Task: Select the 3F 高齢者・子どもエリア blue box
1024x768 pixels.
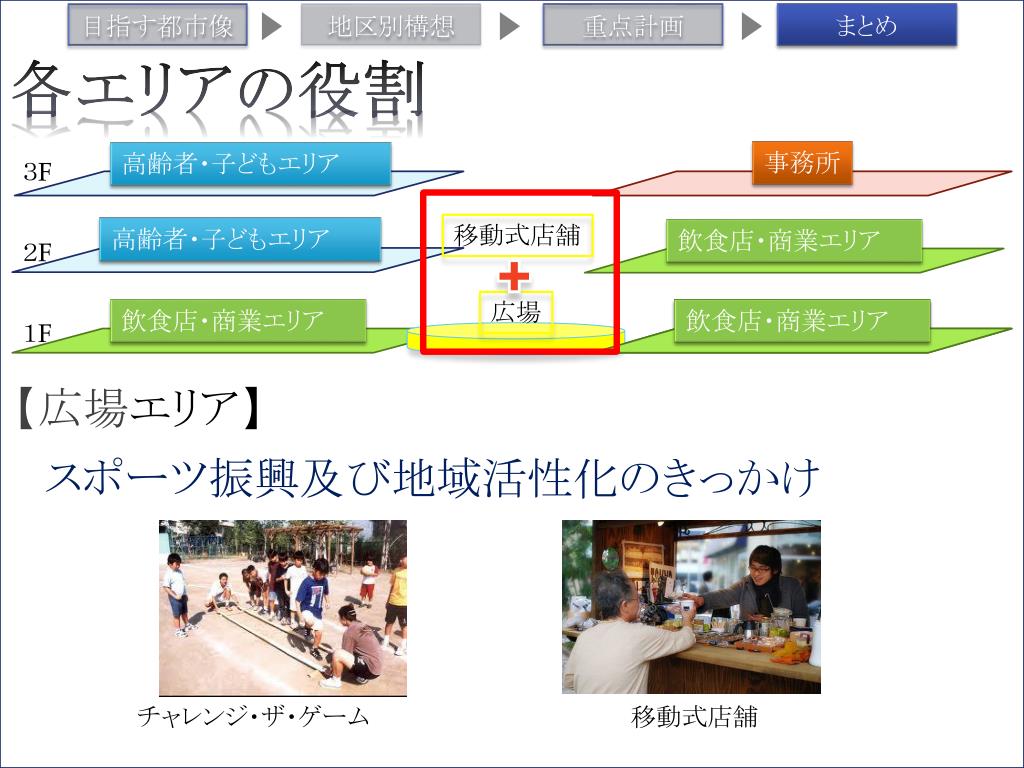Action: (251, 164)
